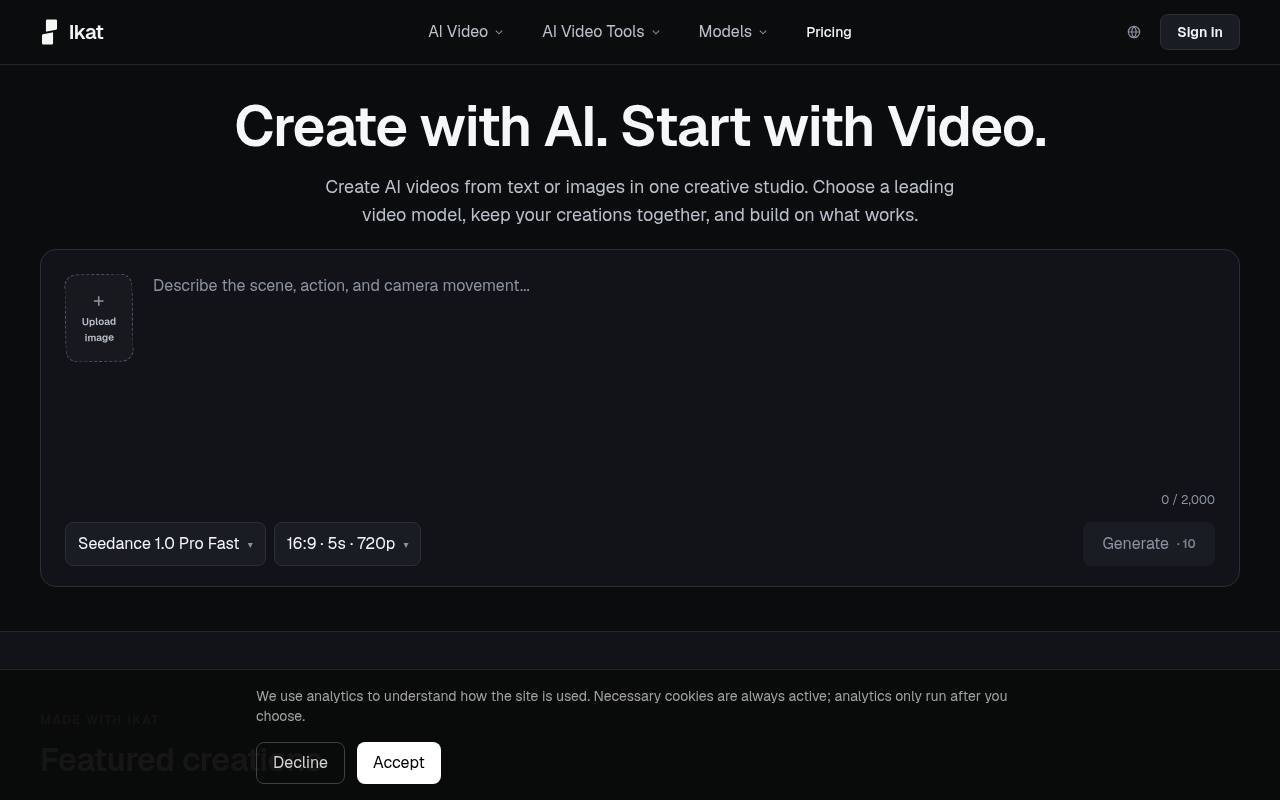Viewport: 1280px width, 800px height.
Task: Click the plus Upload image tile
Action: [x=99, y=318]
